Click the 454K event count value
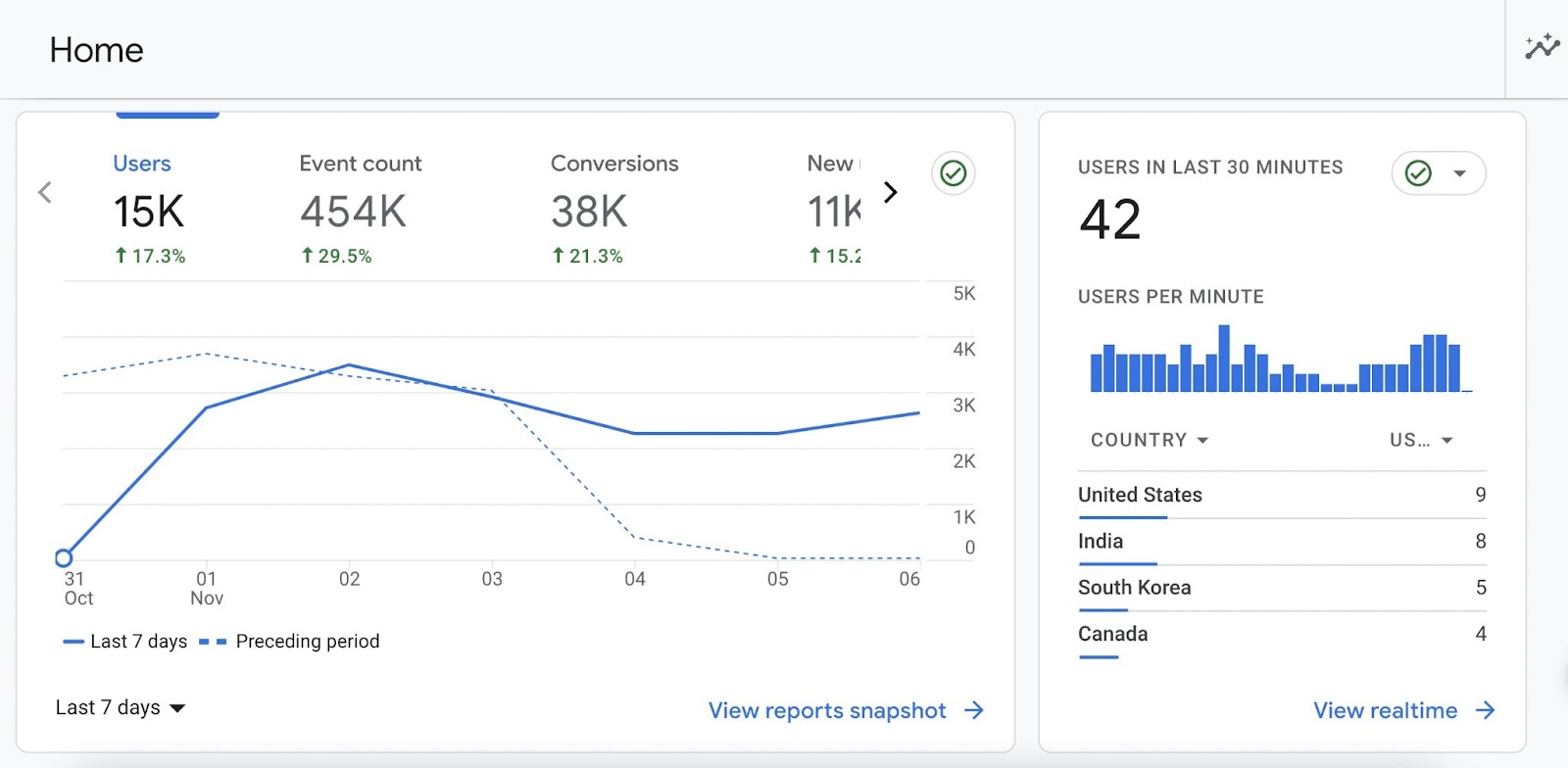1568x768 pixels. pyautogui.click(x=353, y=212)
